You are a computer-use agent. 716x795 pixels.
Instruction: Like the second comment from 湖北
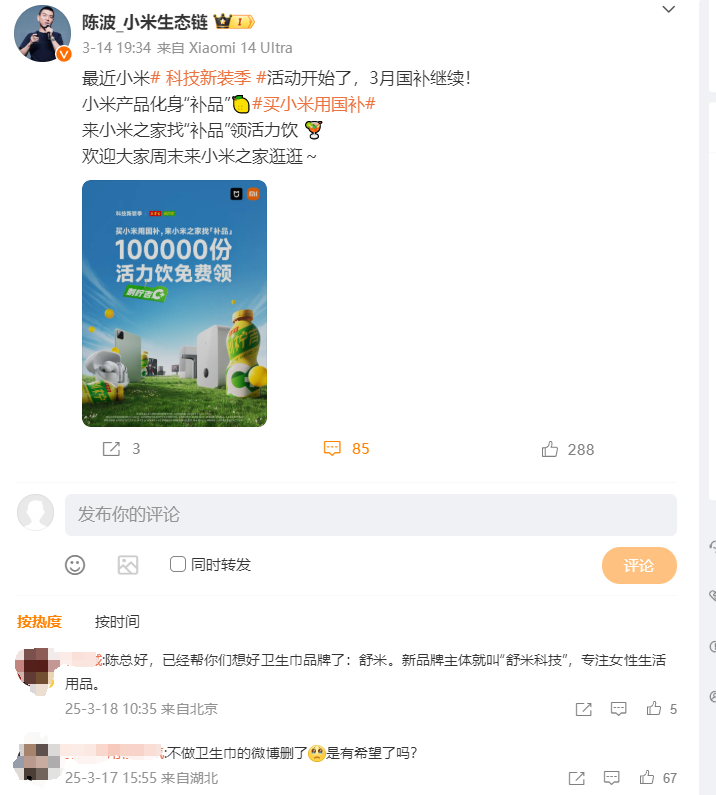click(647, 777)
